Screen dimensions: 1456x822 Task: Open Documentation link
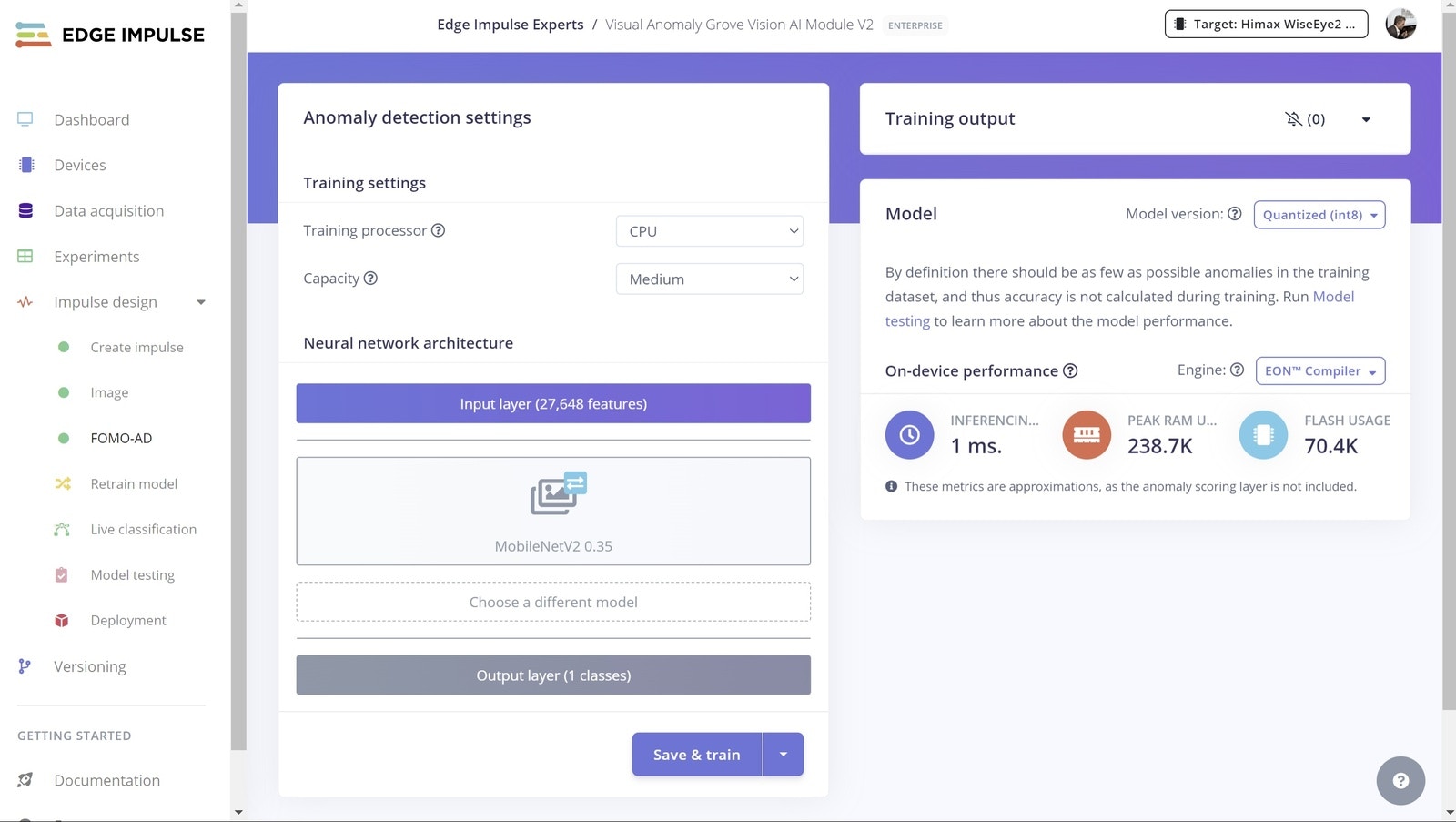tap(106, 780)
